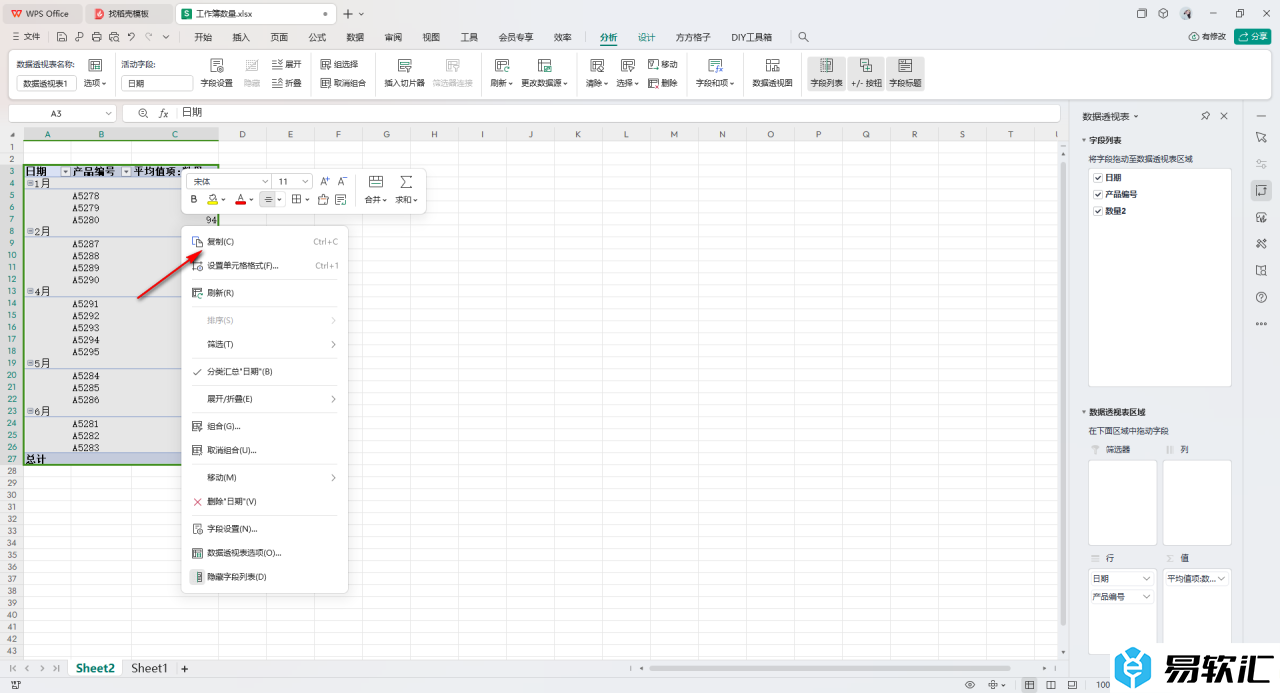Screen dimensions: 1280x693
Task: Click the 插入切片器 icon
Action: [404, 65]
